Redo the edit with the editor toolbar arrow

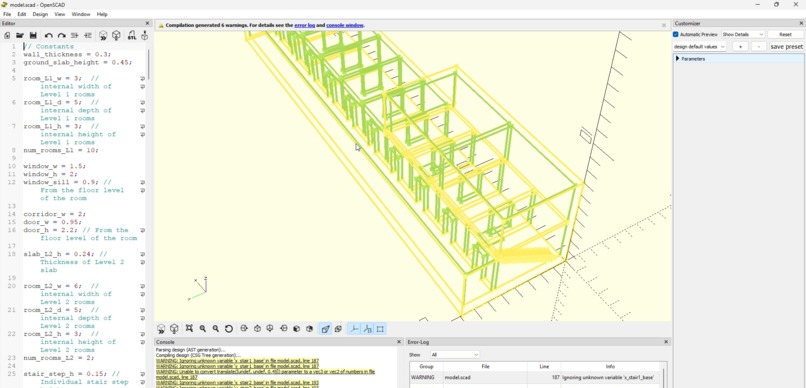(x=61, y=35)
